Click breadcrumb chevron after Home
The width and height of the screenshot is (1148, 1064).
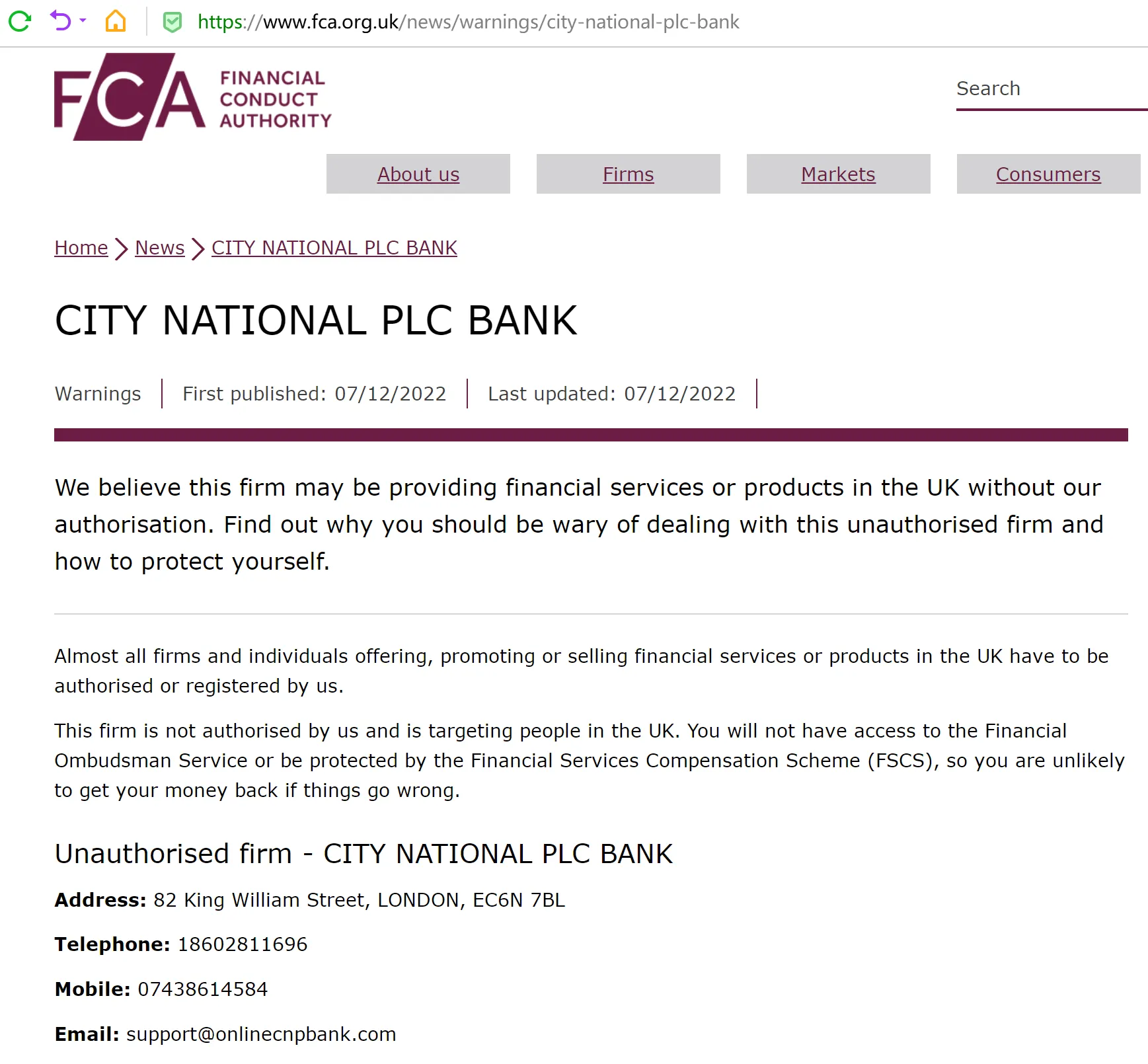[122, 249]
